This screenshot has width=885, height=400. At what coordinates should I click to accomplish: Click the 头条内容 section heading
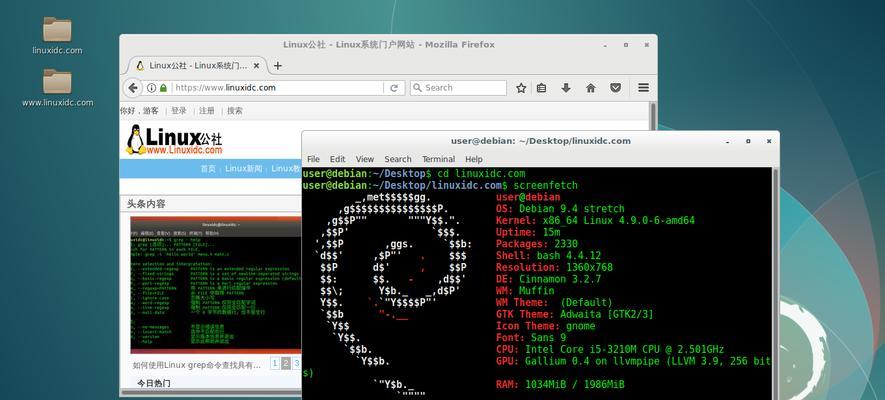146,204
